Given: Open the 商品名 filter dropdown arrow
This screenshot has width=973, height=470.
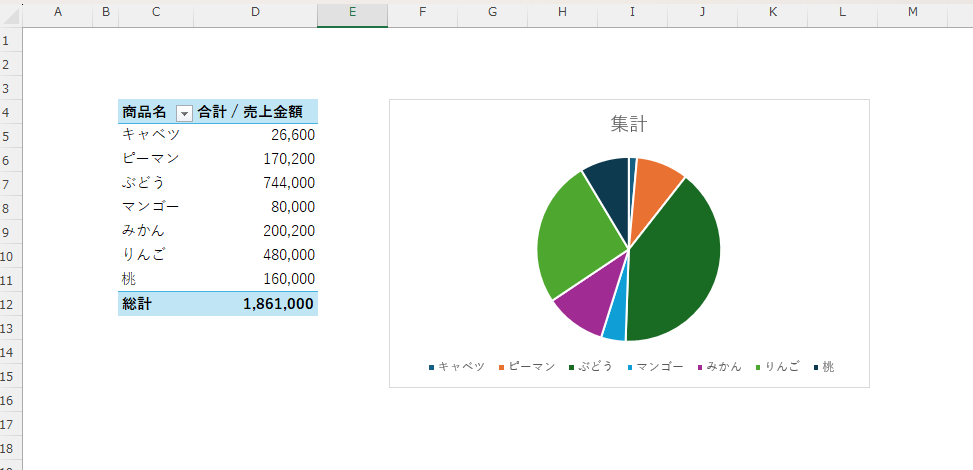Looking at the screenshot, I should point(184,112).
